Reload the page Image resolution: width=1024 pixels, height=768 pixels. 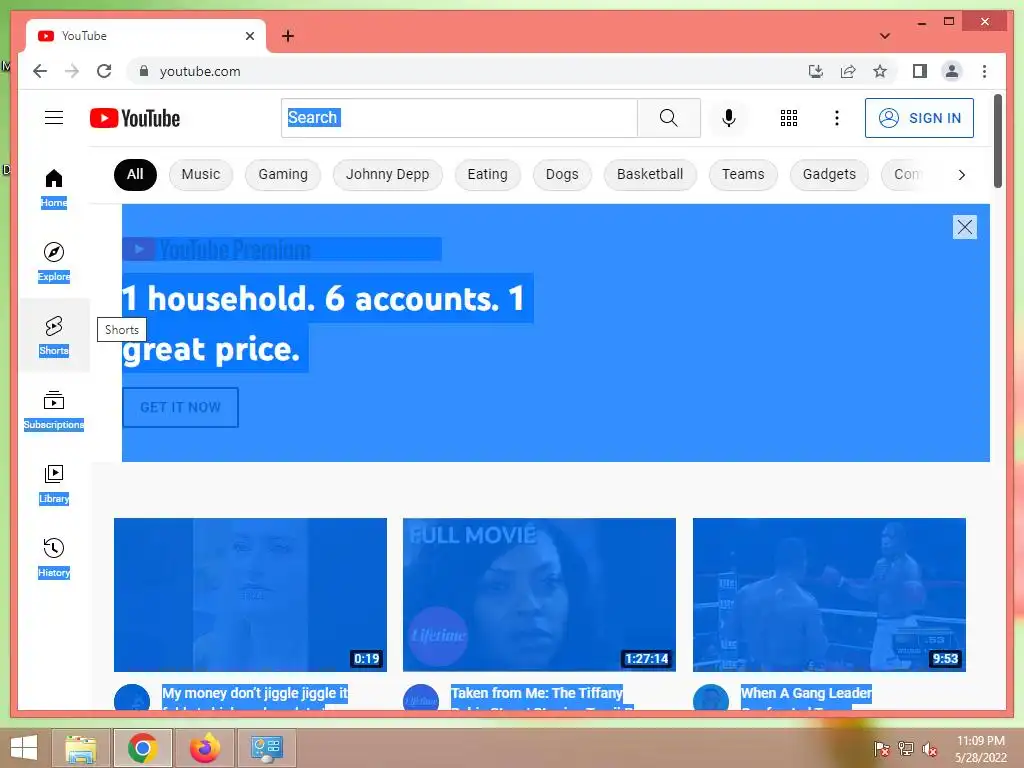[104, 71]
